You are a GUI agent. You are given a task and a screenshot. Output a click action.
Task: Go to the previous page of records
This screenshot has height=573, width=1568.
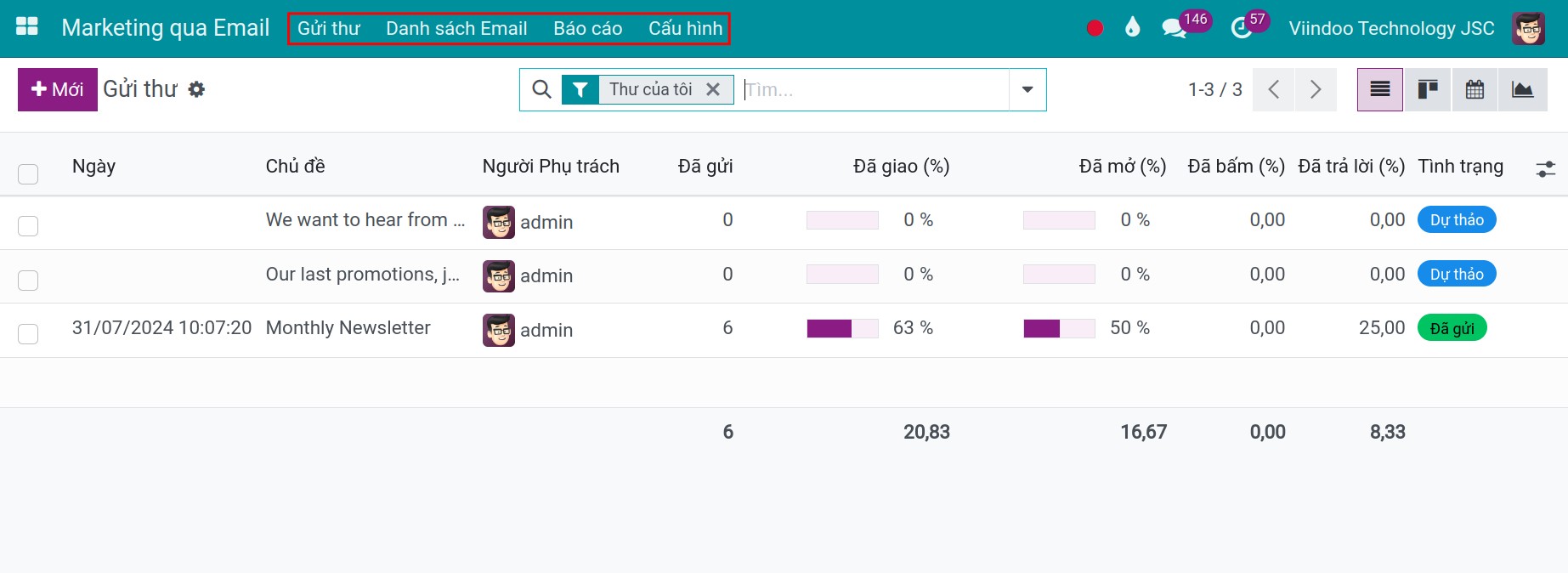click(x=1273, y=89)
